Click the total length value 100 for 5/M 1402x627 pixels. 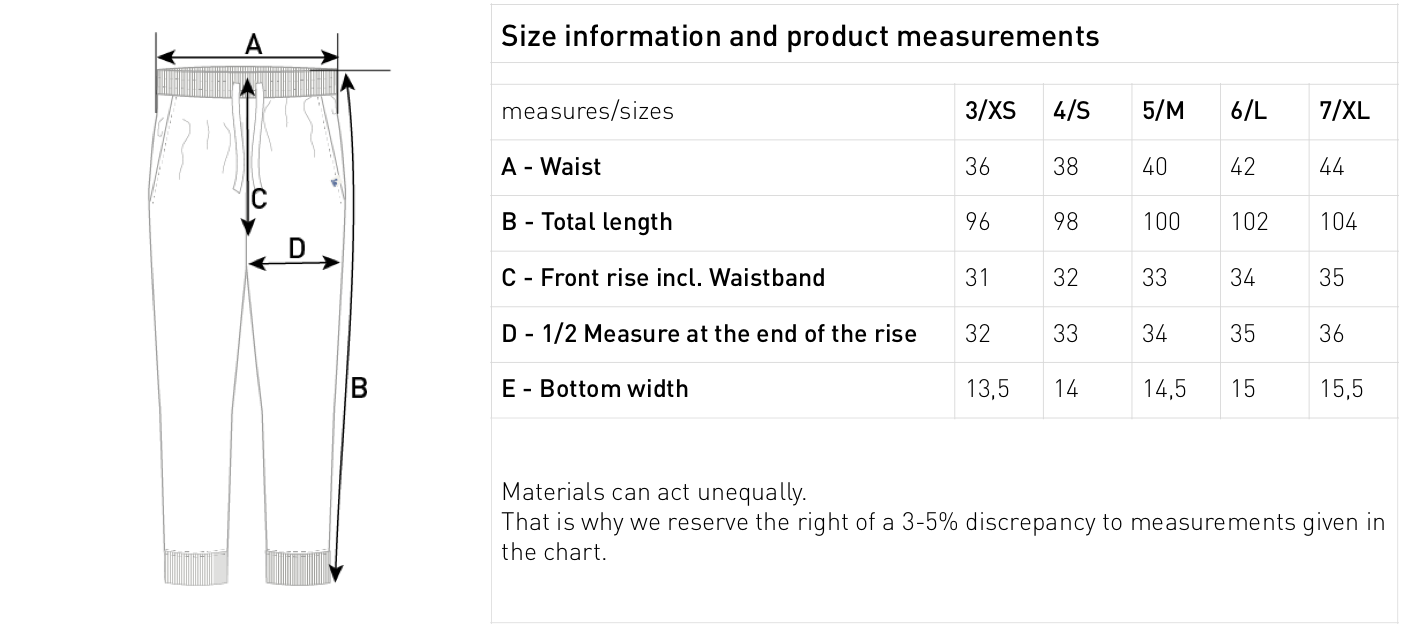click(x=1161, y=222)
